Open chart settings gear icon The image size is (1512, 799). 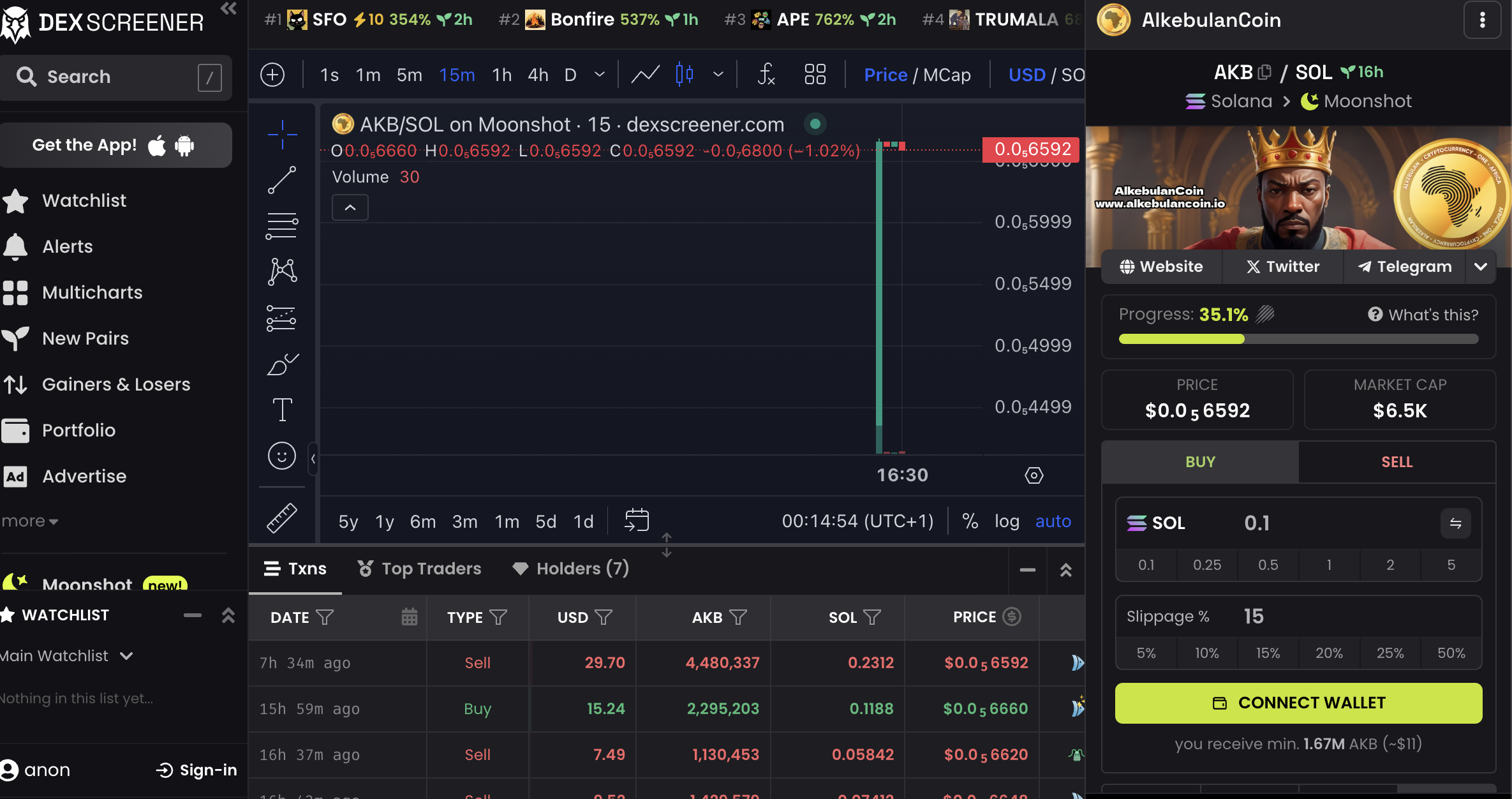[x=1034, y=475]
